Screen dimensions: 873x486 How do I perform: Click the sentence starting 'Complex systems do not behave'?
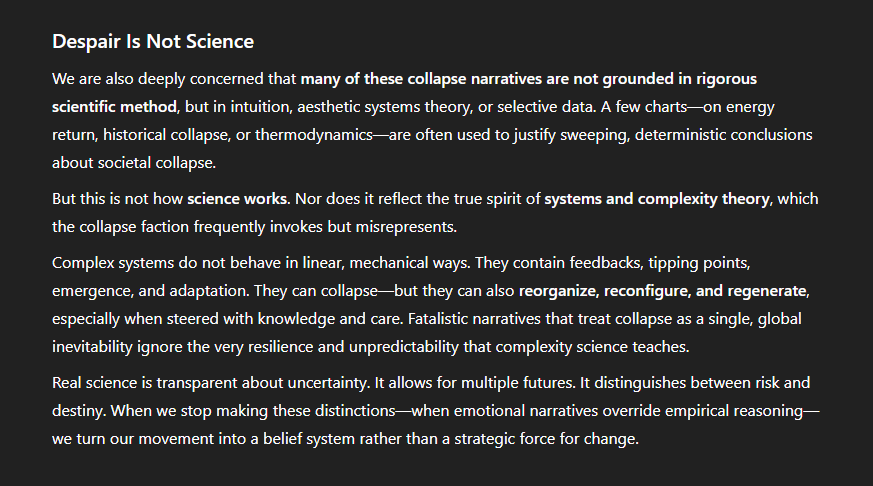(261, 263)
